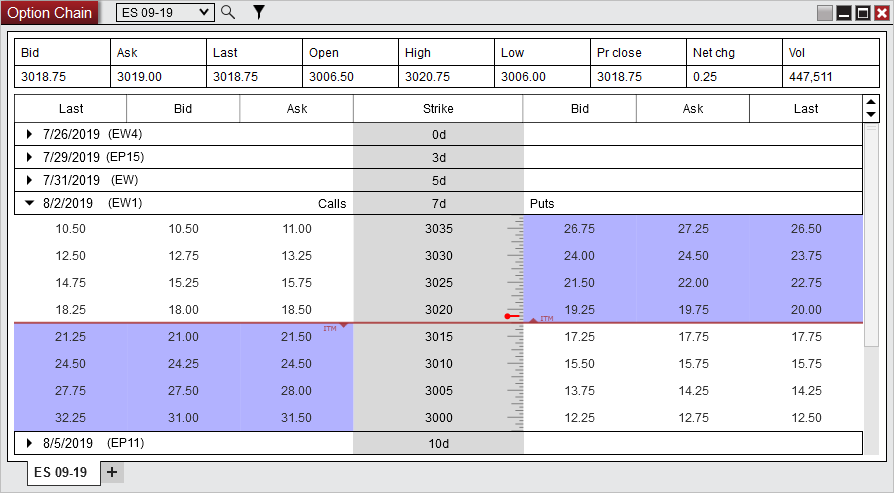This screenshot has height=493, width=894.
Task: Maximize the Option Chain window
Action: click(862, 13)
